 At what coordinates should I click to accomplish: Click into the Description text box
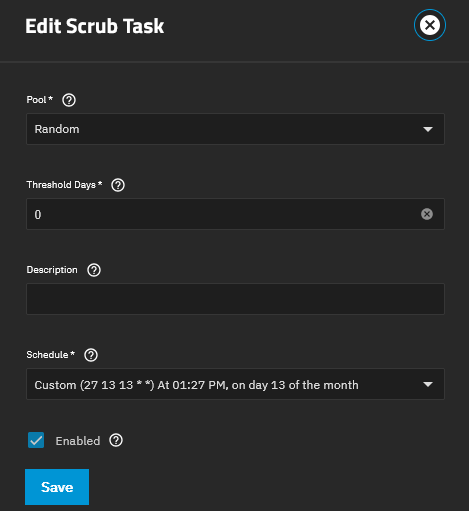click(235, 299)
